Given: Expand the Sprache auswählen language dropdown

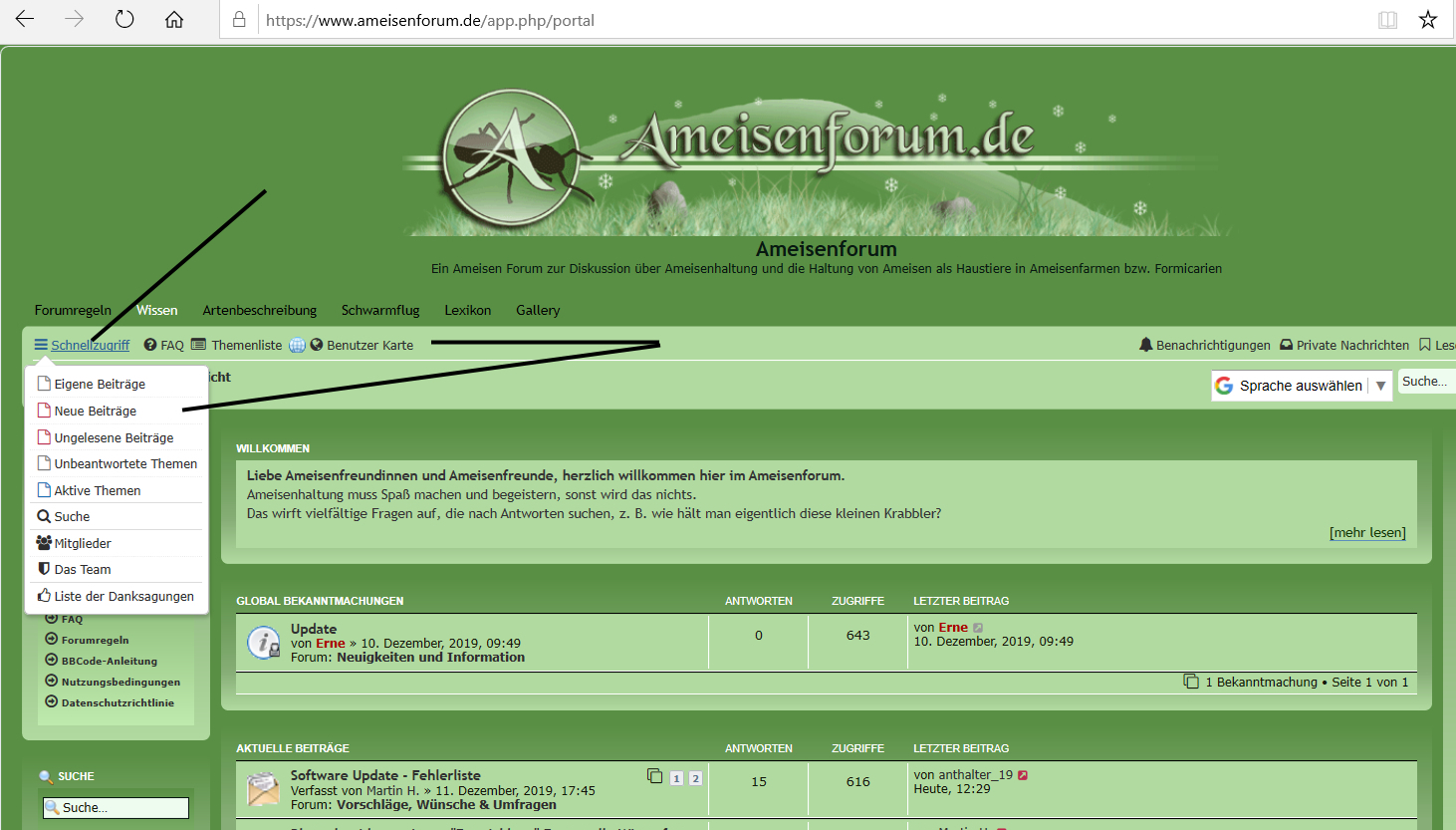Looking at the screenshot, I should (1380, 386).
